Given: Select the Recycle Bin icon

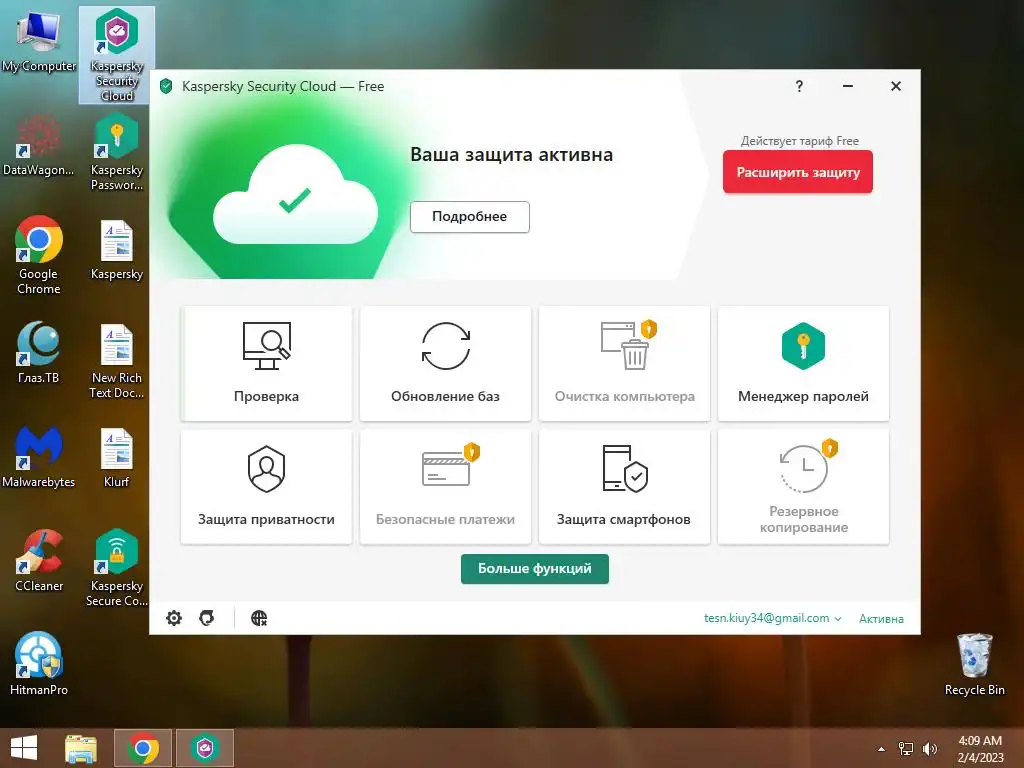Looking at the screenshot, I should point(974,664).
